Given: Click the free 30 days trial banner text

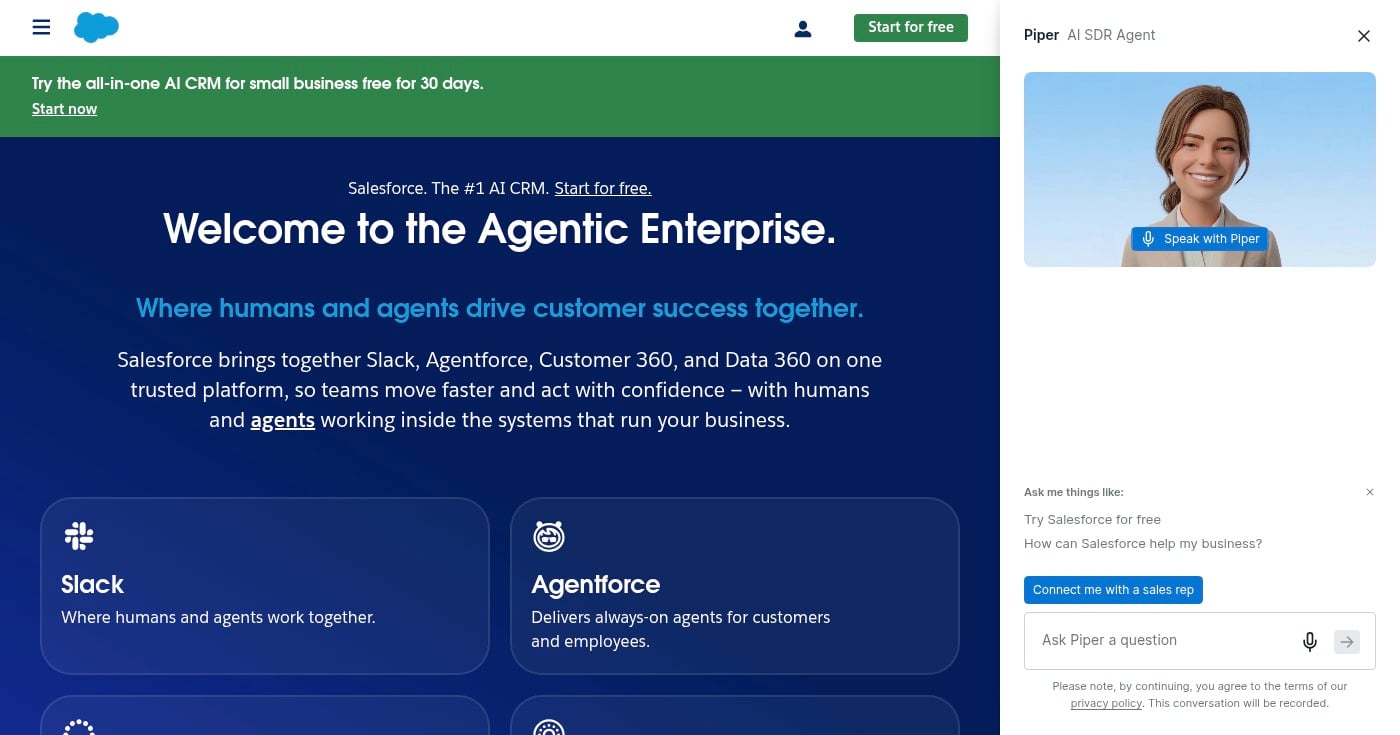Looking at the screenshot, I should [257, 83].
